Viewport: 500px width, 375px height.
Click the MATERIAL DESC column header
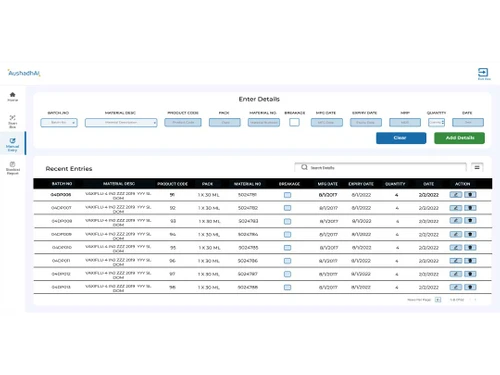(x=119, y=184)
